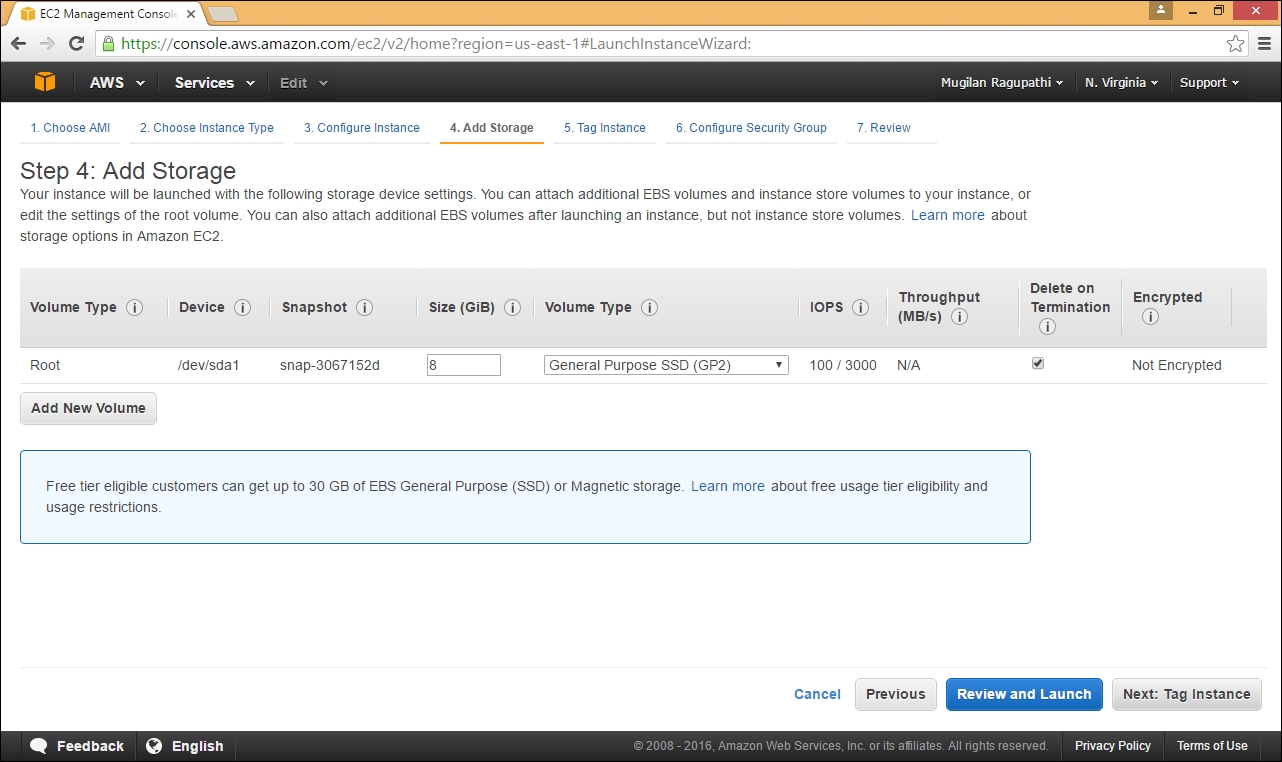Click the Cancel link
Viewport: 1282px width, 762px height.
tap(817, 694)
